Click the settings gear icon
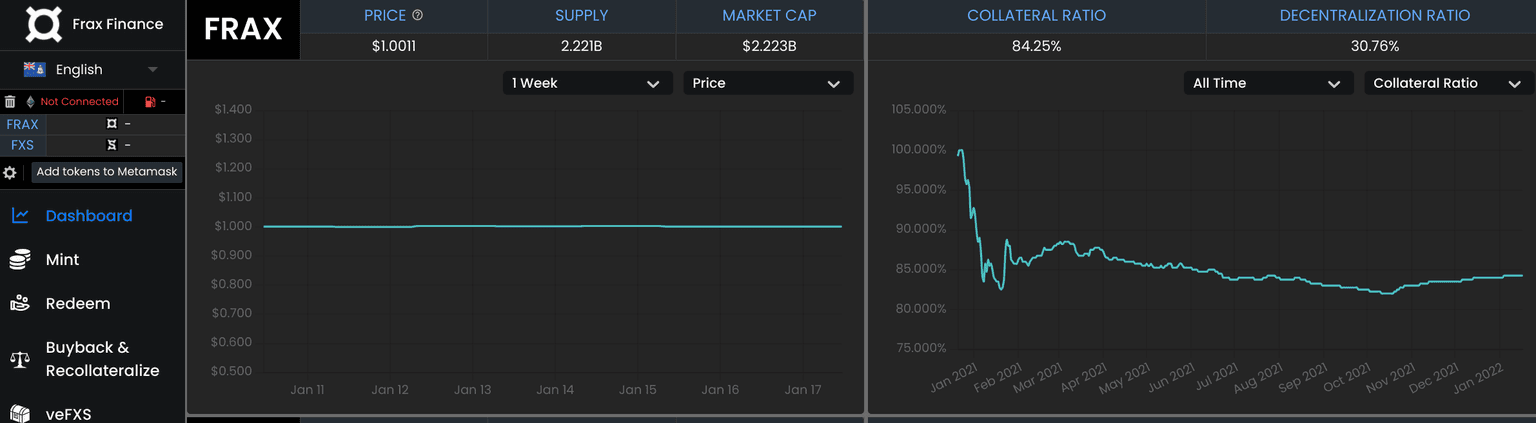 coord(10,172)
